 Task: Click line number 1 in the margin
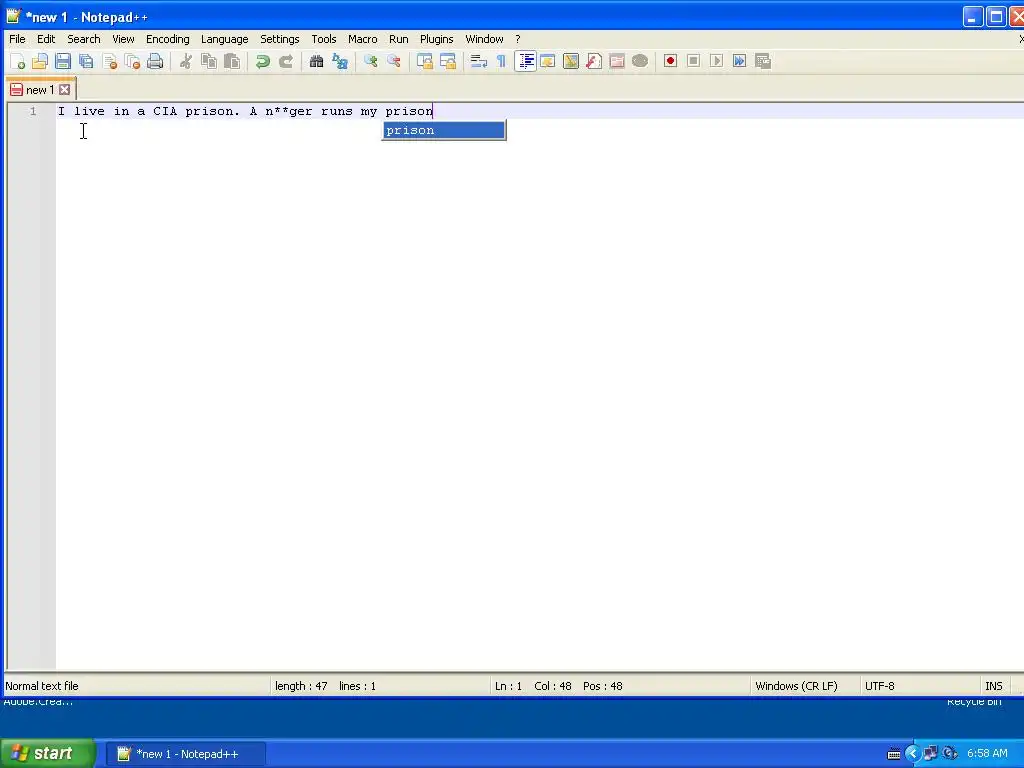[33, 111]
